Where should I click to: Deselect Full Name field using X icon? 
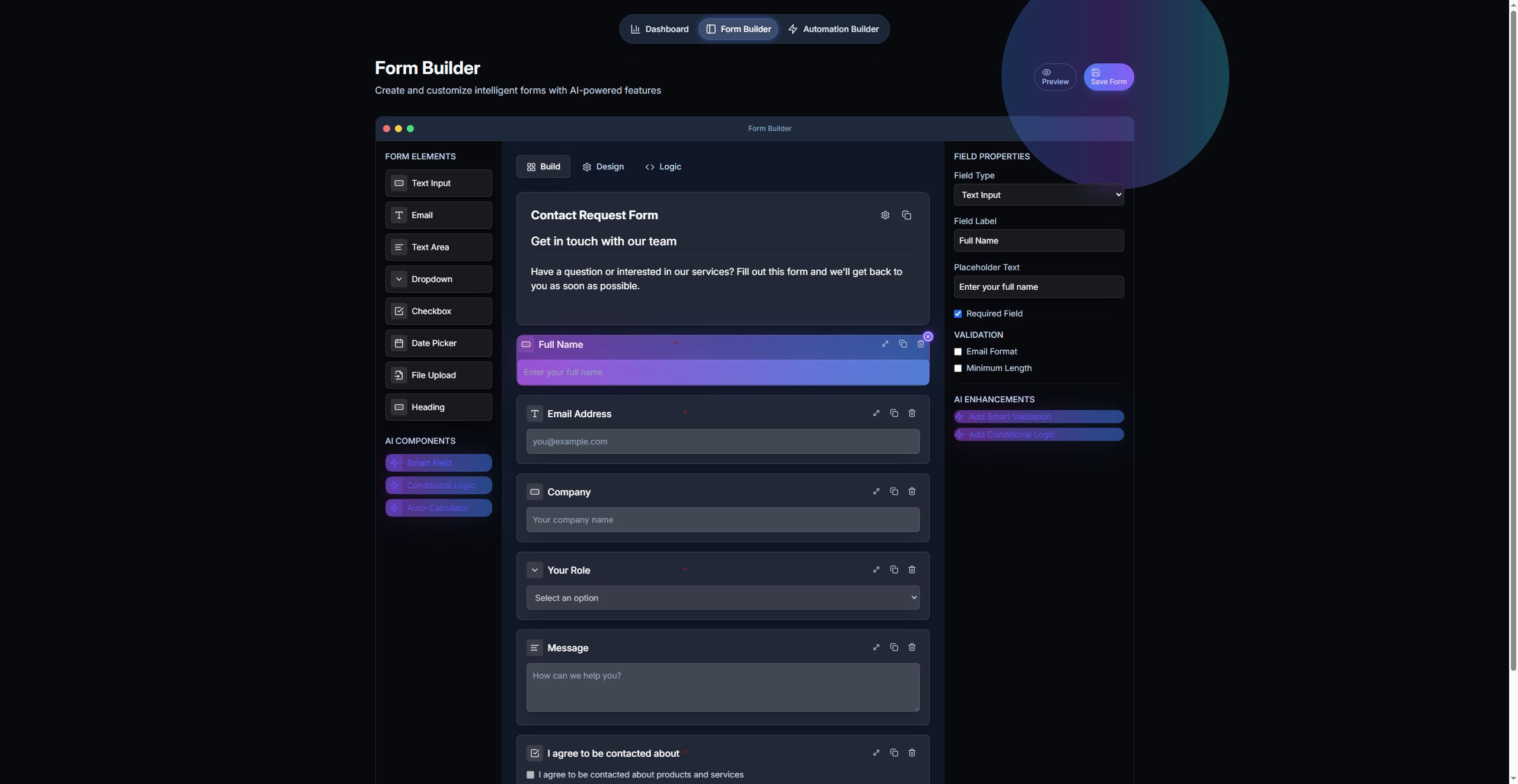pos(928,337)
